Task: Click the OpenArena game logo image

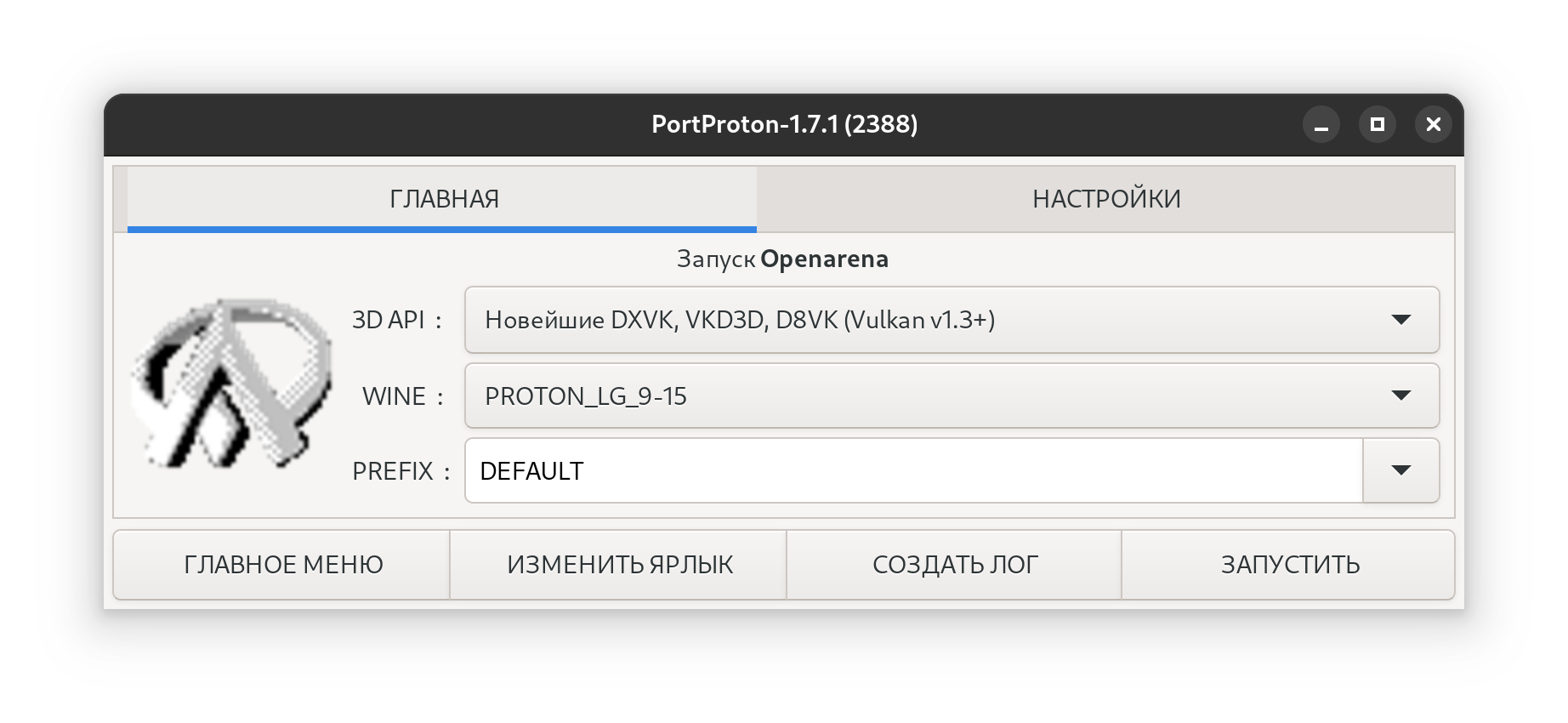Action: tap(230, 384)
